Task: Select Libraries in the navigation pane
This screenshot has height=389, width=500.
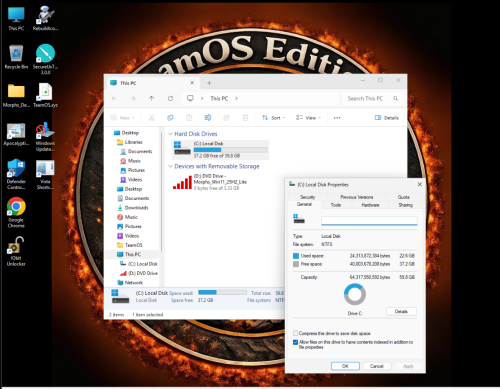Action: [133, 142]
